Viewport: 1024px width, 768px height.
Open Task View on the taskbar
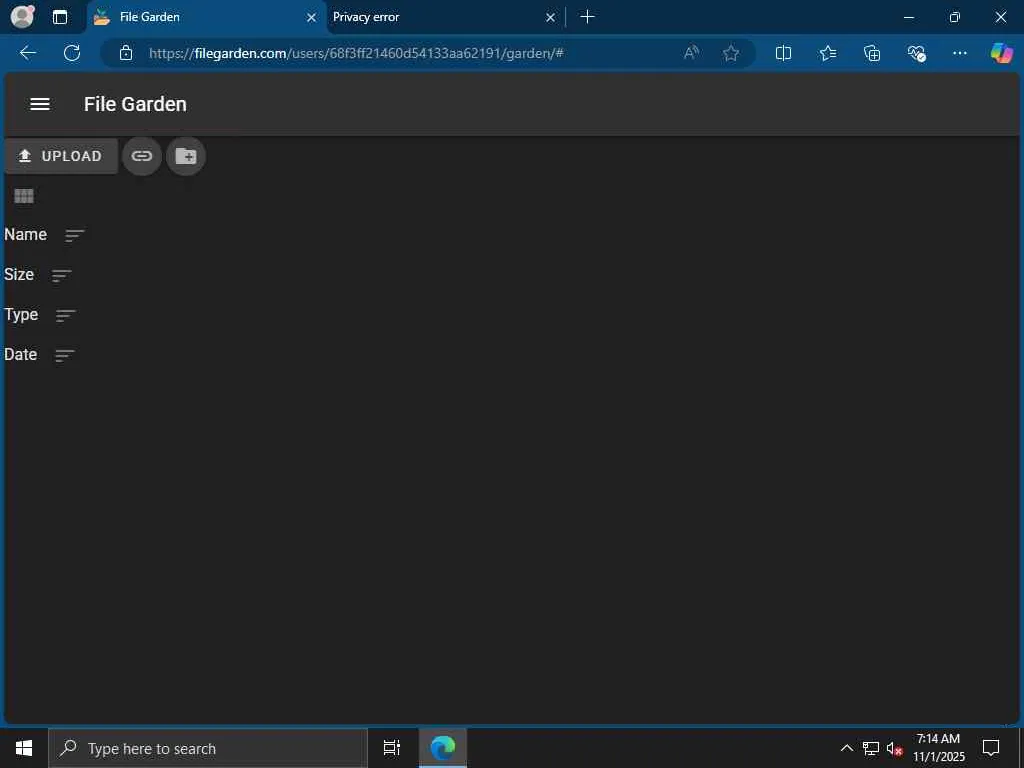392,748
